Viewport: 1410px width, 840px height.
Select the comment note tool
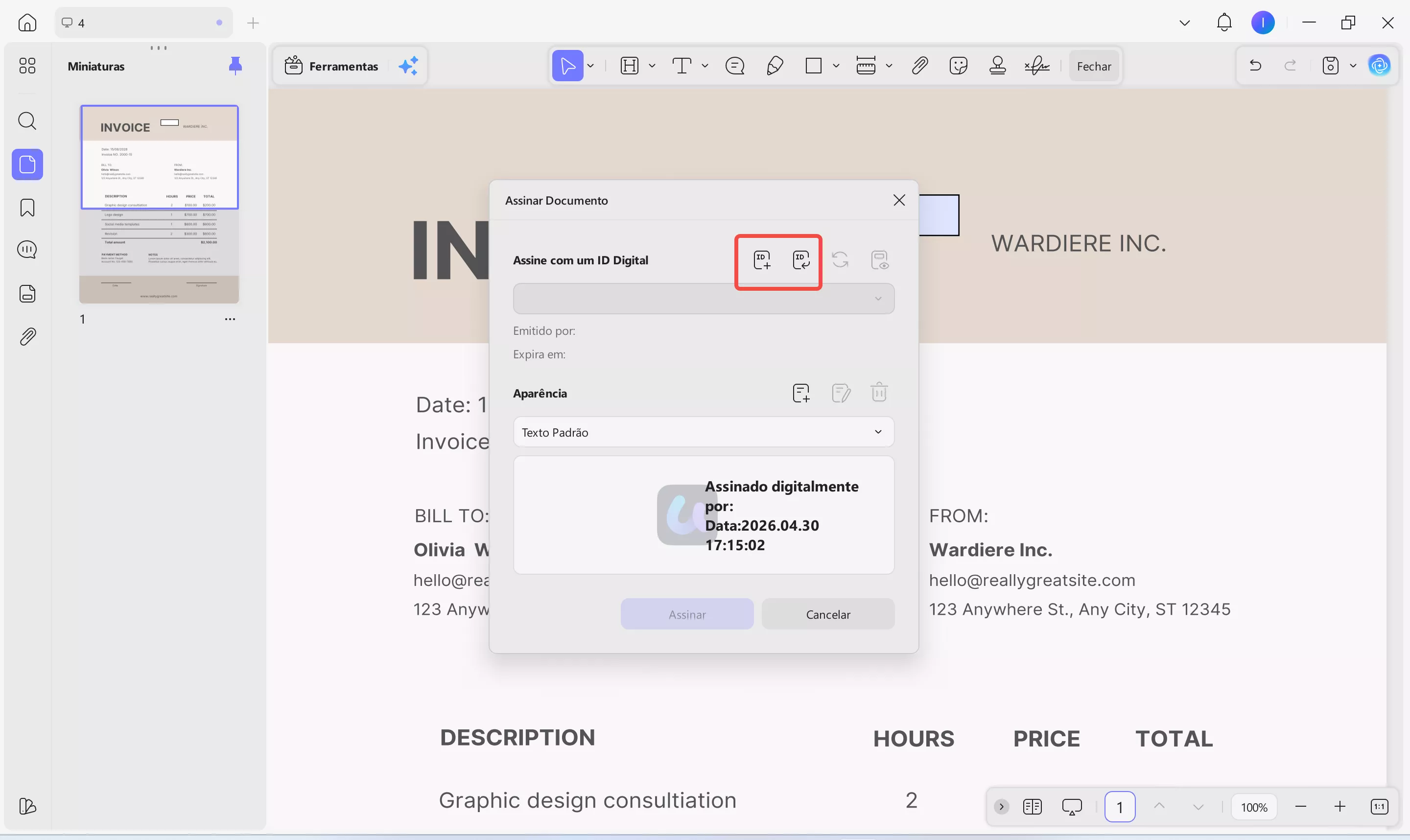click(x=734, y=66)
